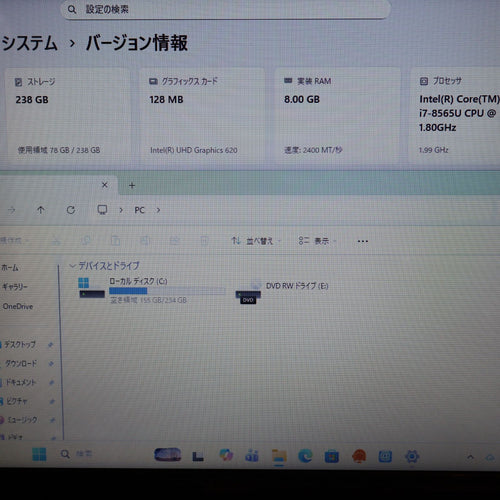500x500 pixels.
Task: Click the settings search box
Action: (x=225, y=9)
